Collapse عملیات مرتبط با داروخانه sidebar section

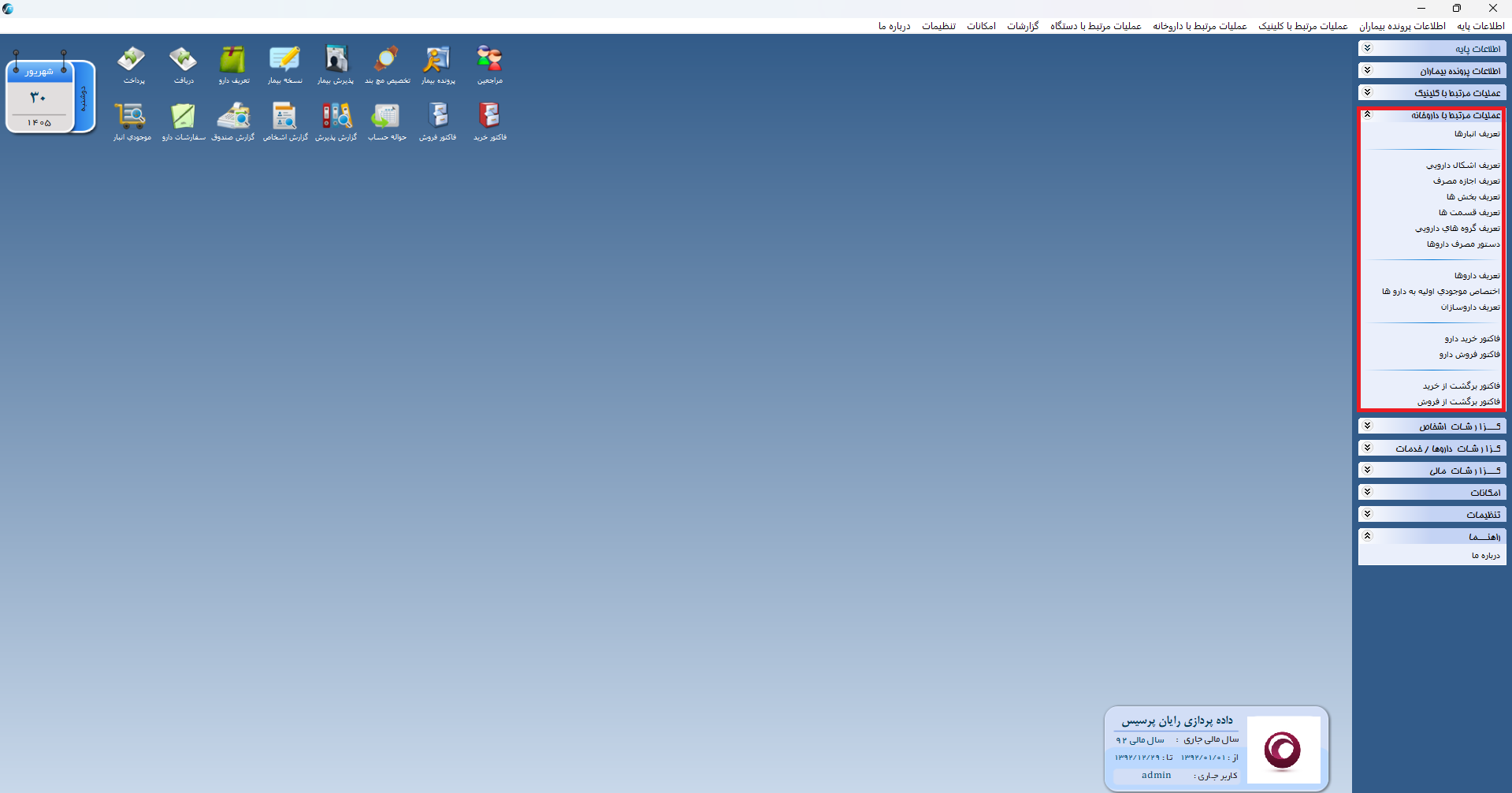tap(1432, 115)
